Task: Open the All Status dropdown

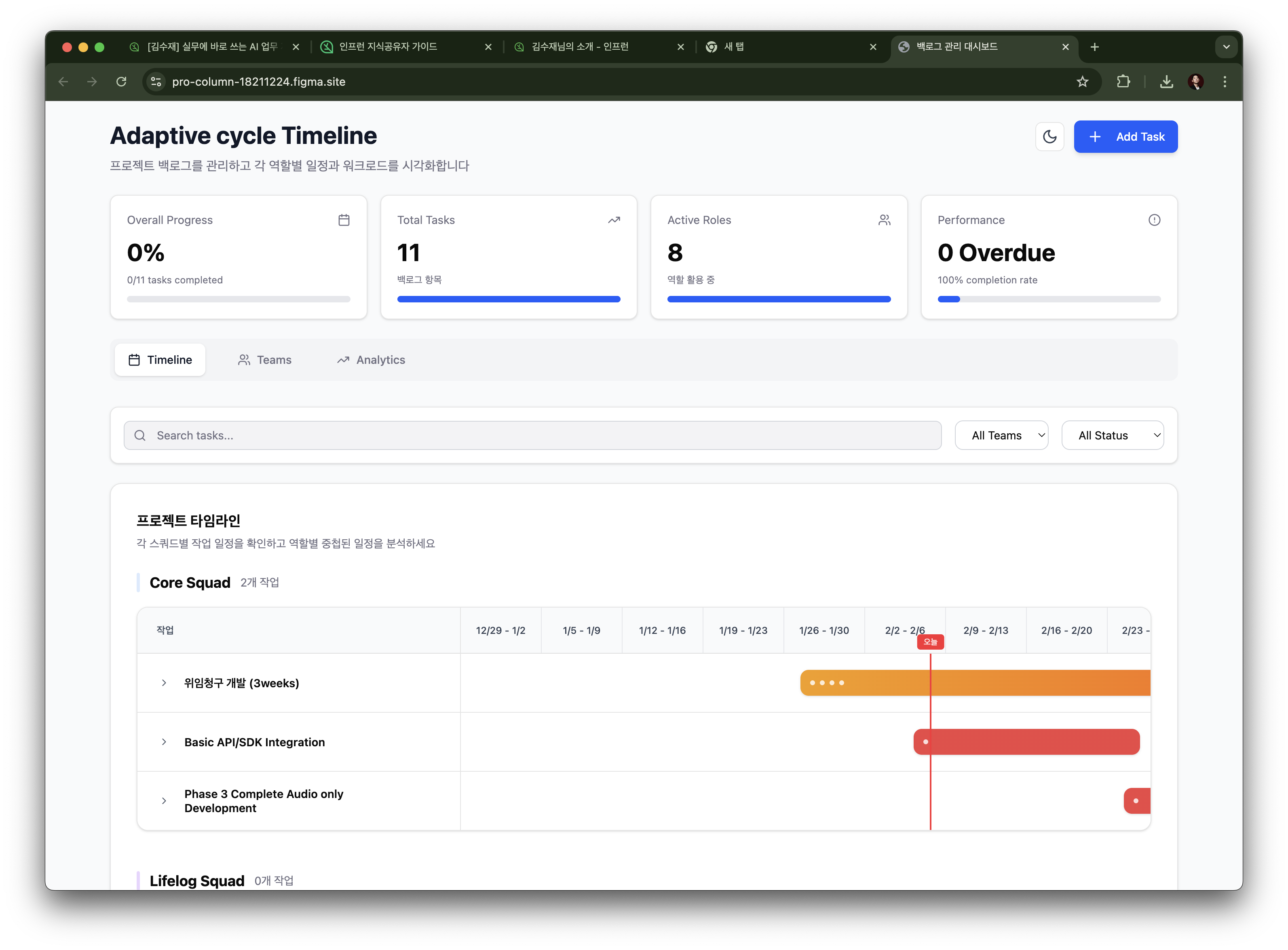Action: (x=1112, y=435)
